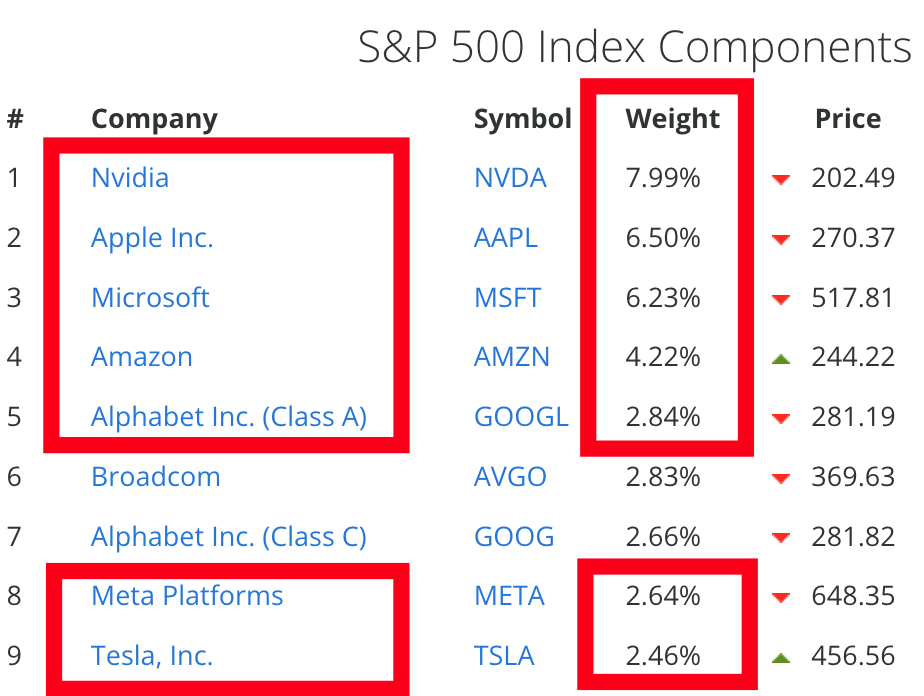924x696 pixels.
Task: Click the GOOGL ticker symbol
Action: 520,417
